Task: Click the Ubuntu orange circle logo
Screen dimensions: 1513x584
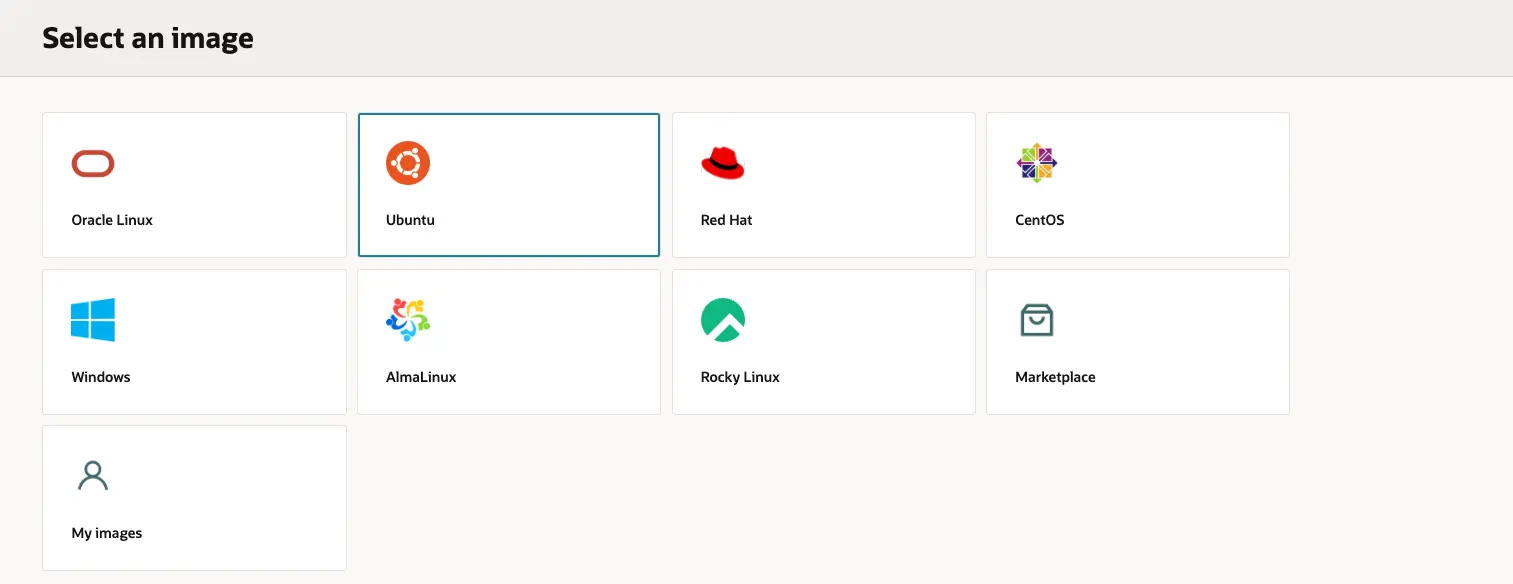Action: click(408, 163)
